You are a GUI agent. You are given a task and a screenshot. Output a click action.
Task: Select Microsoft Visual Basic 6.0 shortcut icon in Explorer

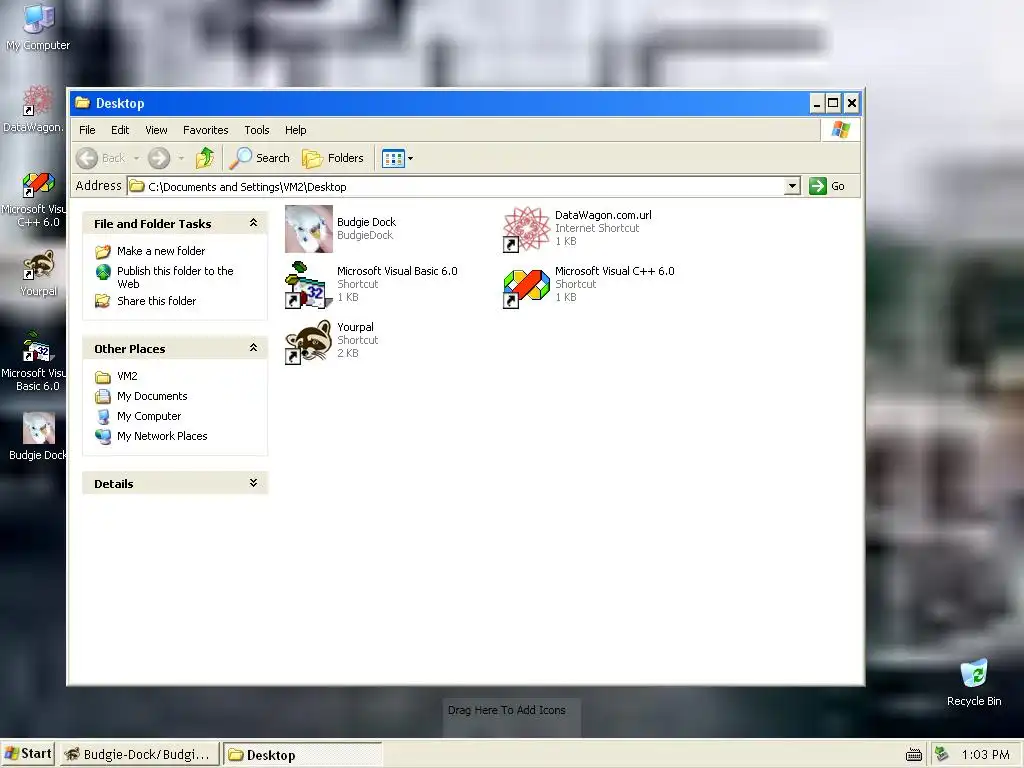coord(309,285)
